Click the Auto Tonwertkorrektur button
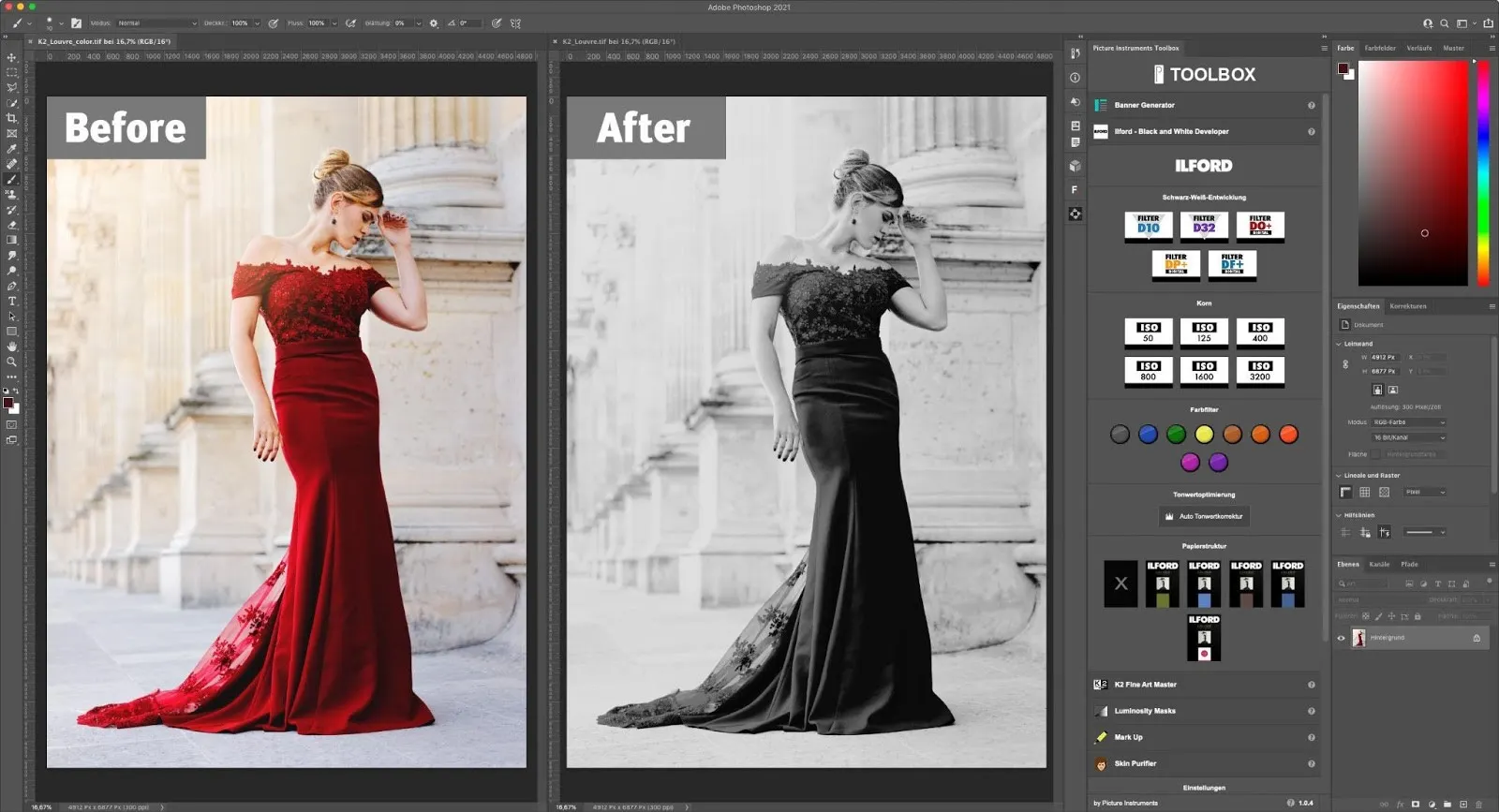Image resolution: width=1499 pixels, height=812 pixels. tap(1204, 516)
